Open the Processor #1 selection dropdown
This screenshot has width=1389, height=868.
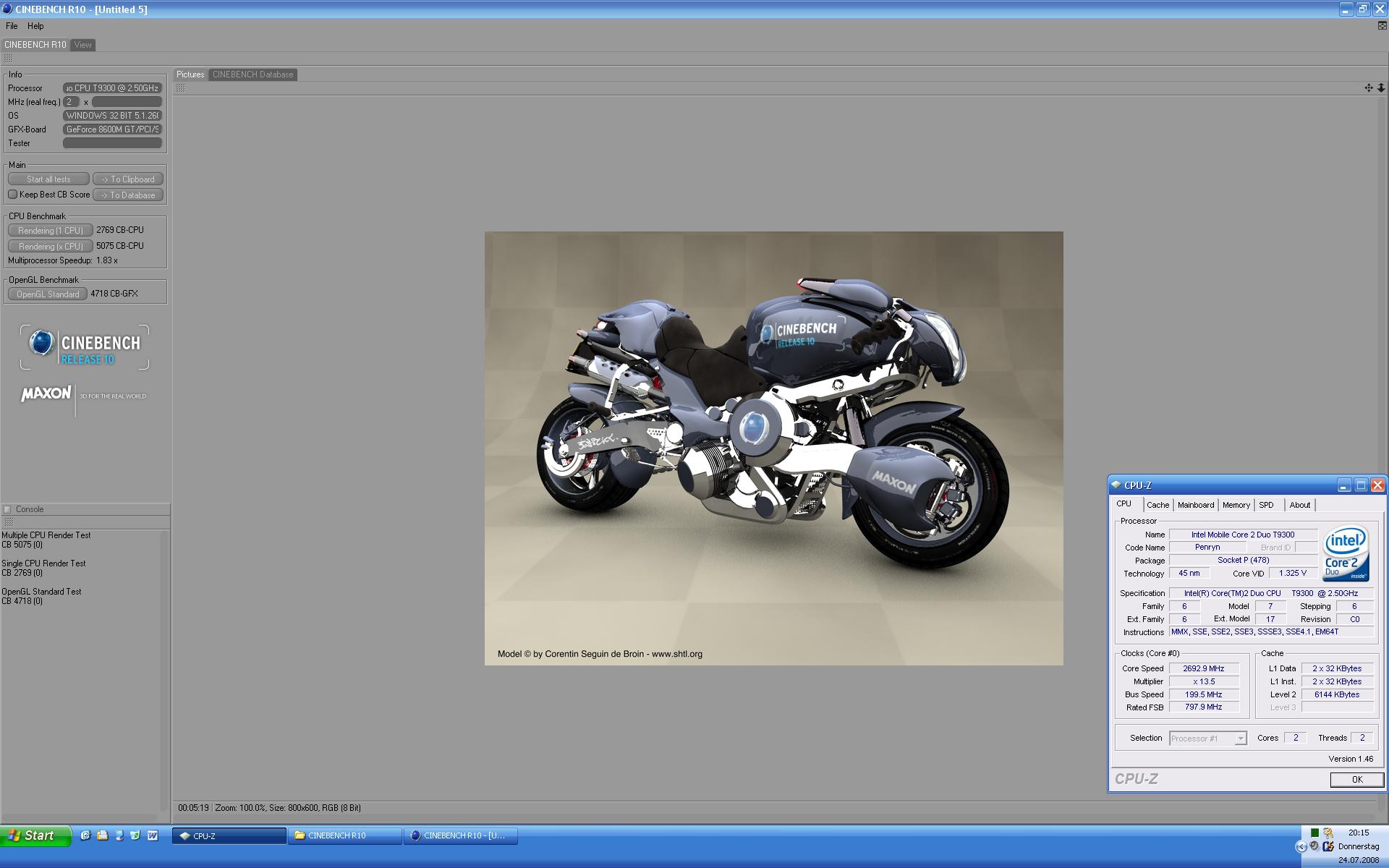(x=1240, y=739)
